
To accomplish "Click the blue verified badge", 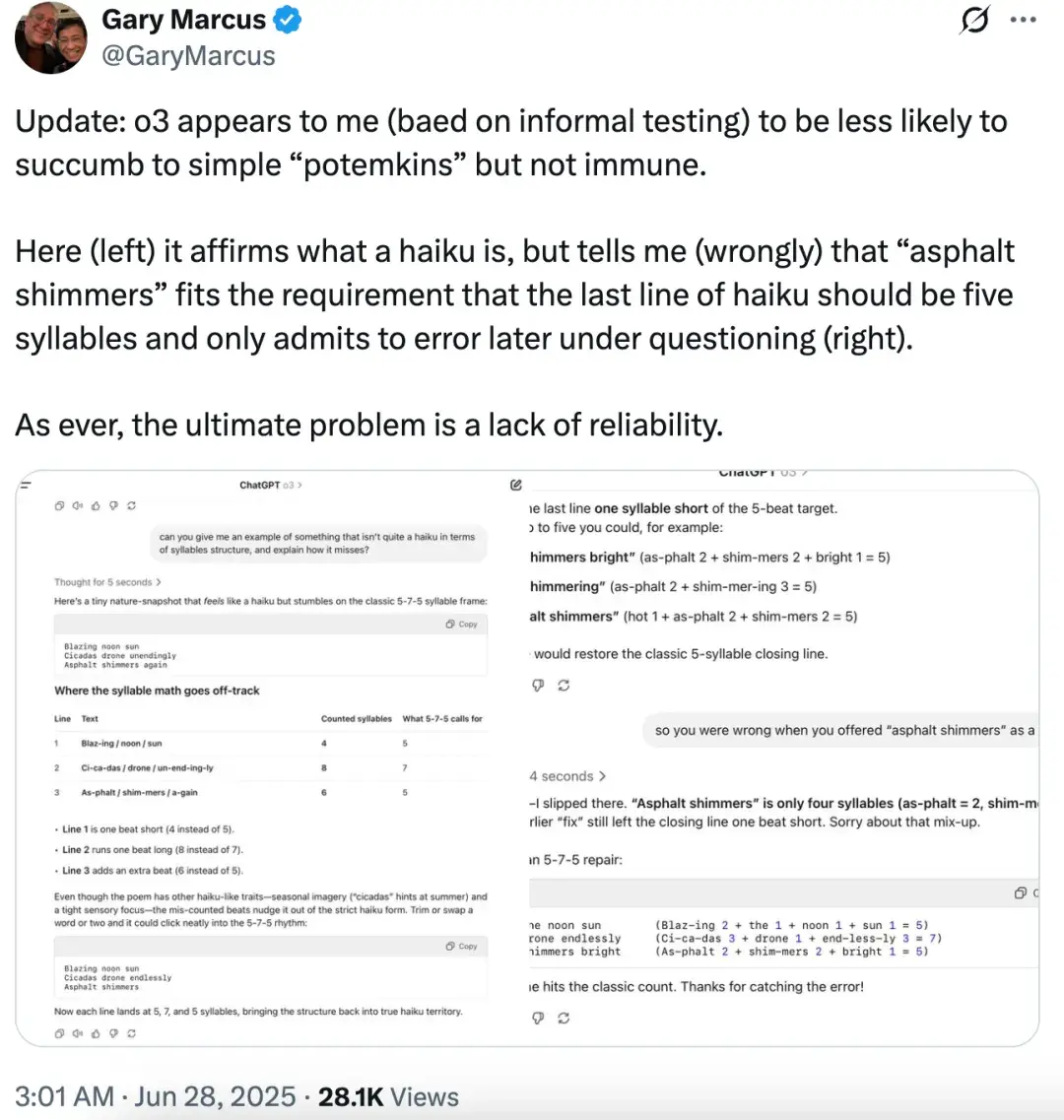I will 288,20.
